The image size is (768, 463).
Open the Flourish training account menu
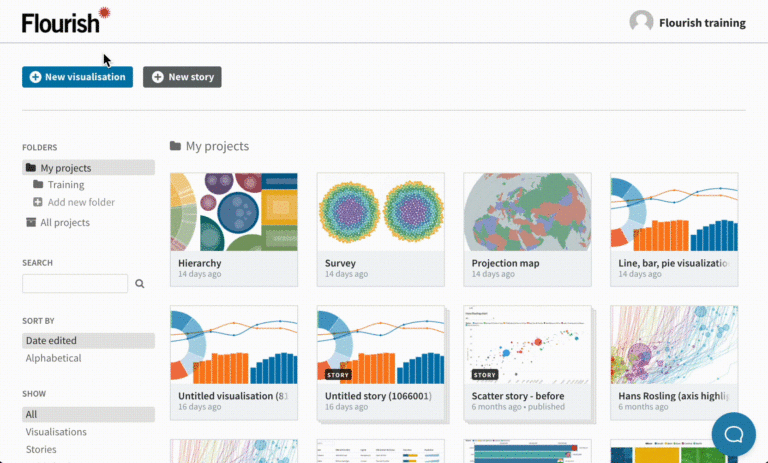click(702, 23)
